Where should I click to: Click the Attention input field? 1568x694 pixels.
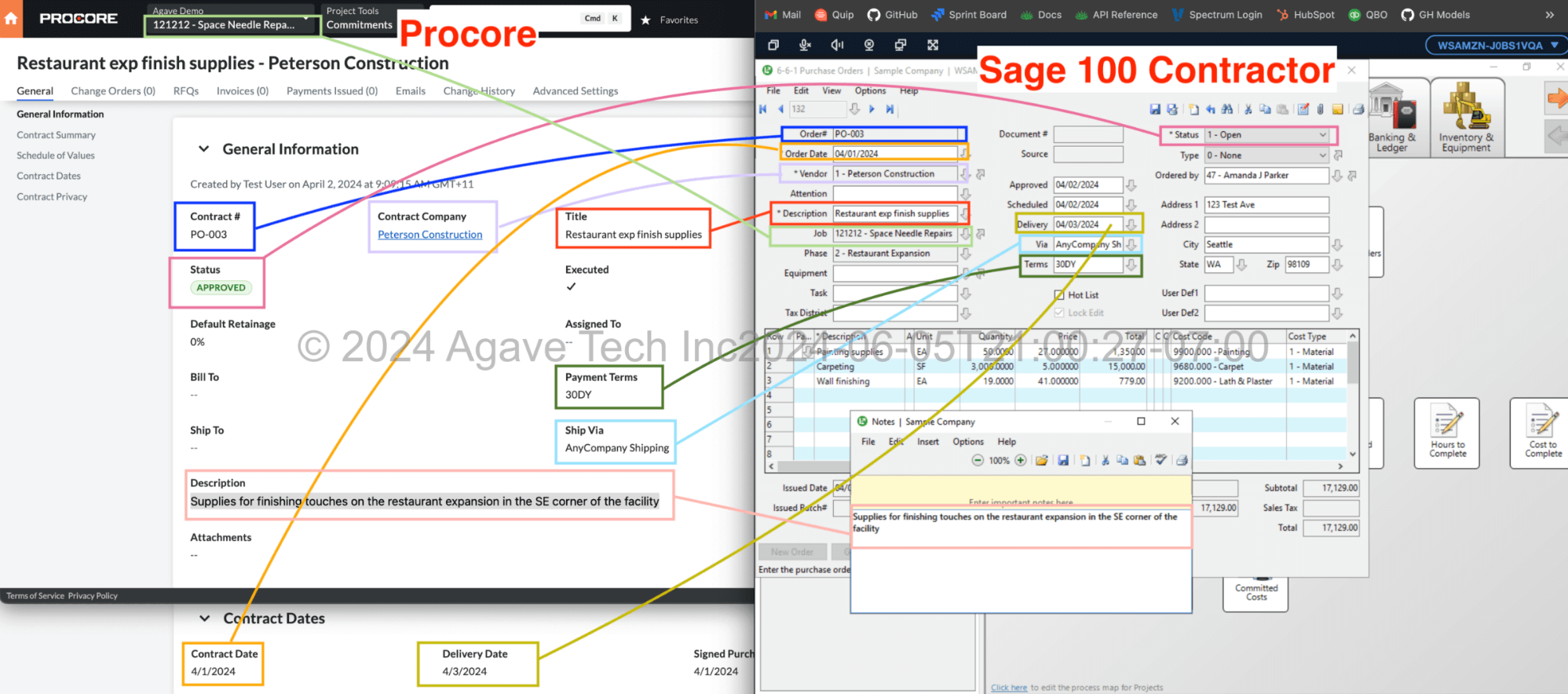pos(894,194)
